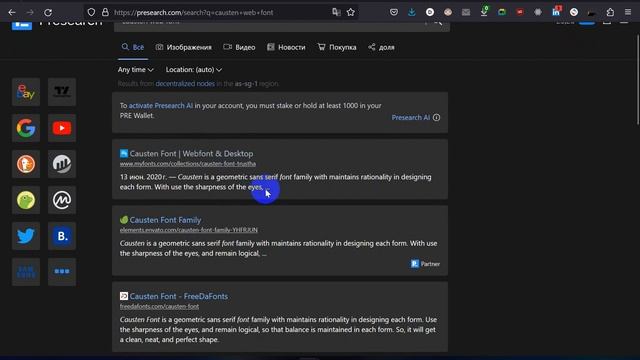Show more providers with three-dots tile
The image size is (640, 360).
coord(62,271)
